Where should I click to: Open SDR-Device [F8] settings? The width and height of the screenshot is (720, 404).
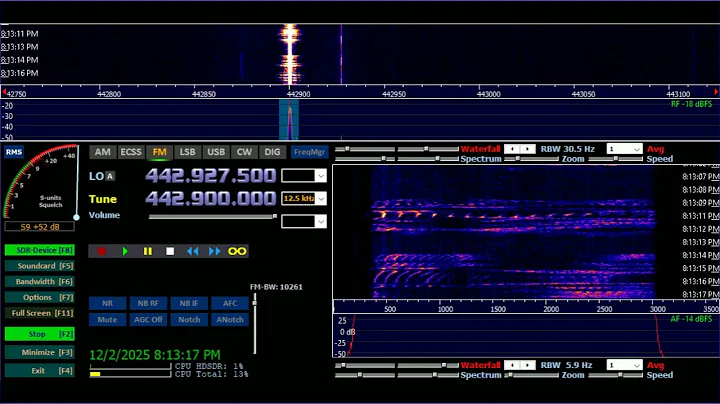[x=39, y=250]
